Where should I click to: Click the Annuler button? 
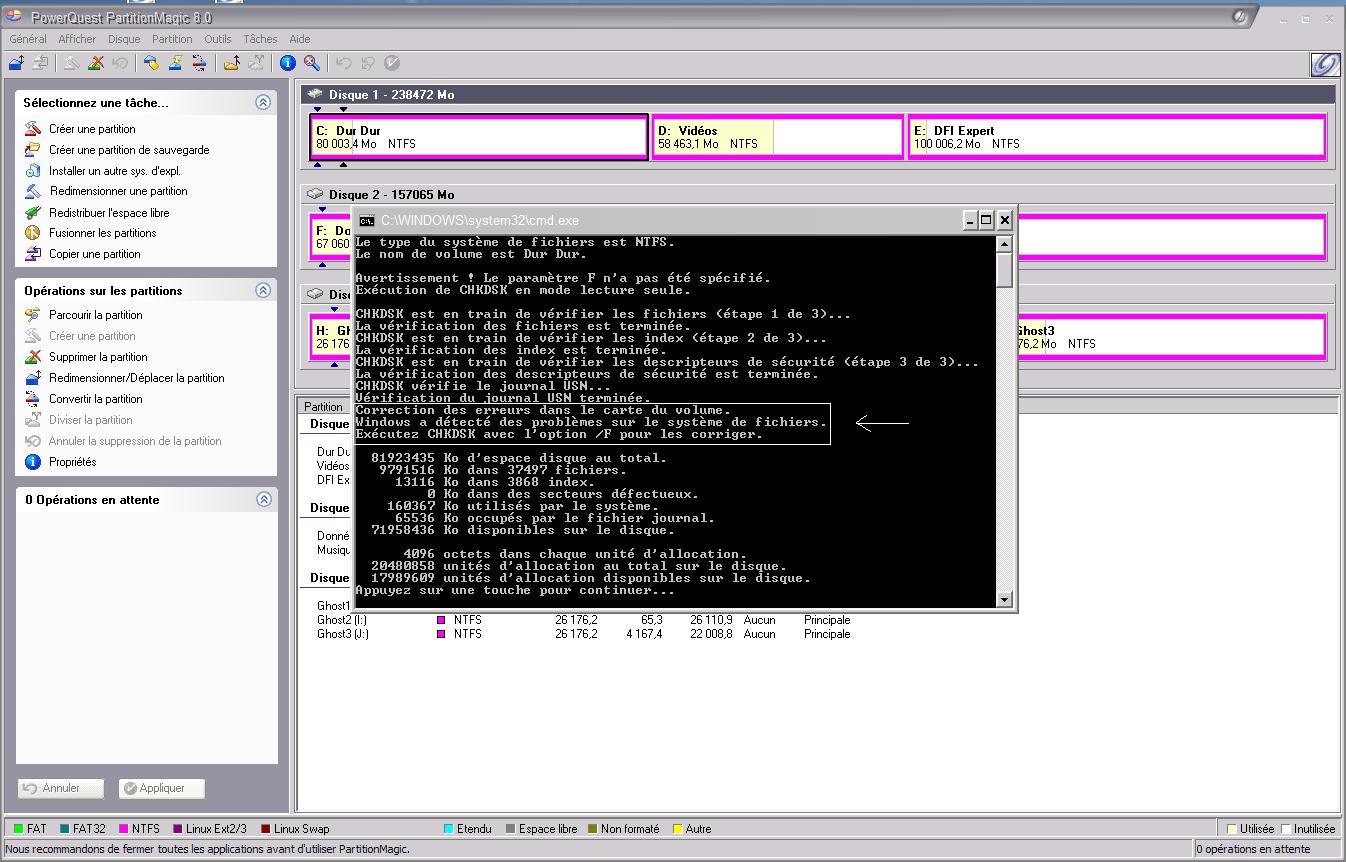61,788
